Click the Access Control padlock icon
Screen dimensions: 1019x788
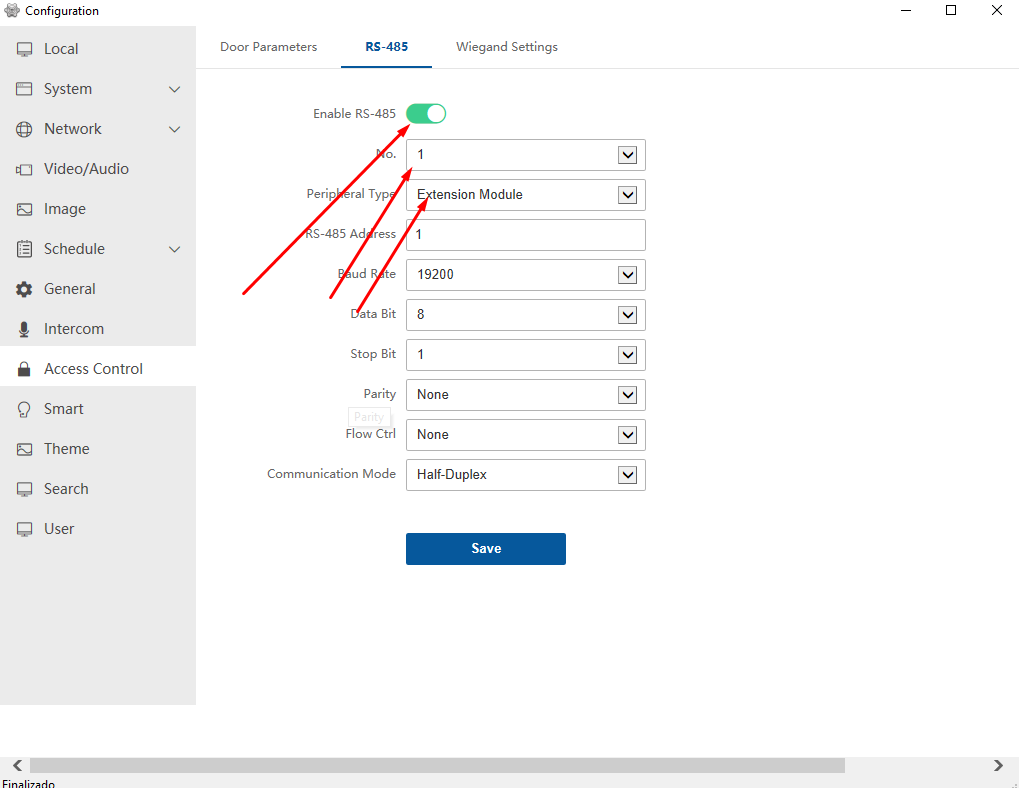click(x=24, y=369)
